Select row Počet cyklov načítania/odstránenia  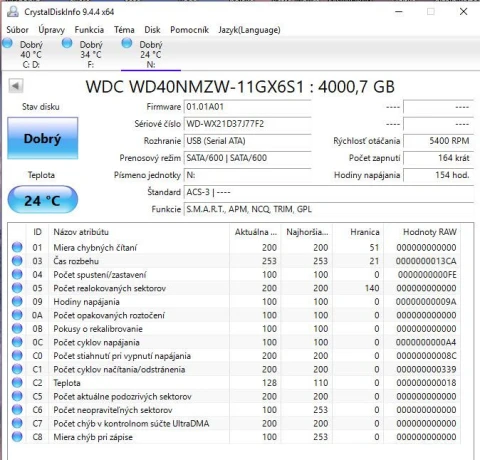click(x=234, y=369)
